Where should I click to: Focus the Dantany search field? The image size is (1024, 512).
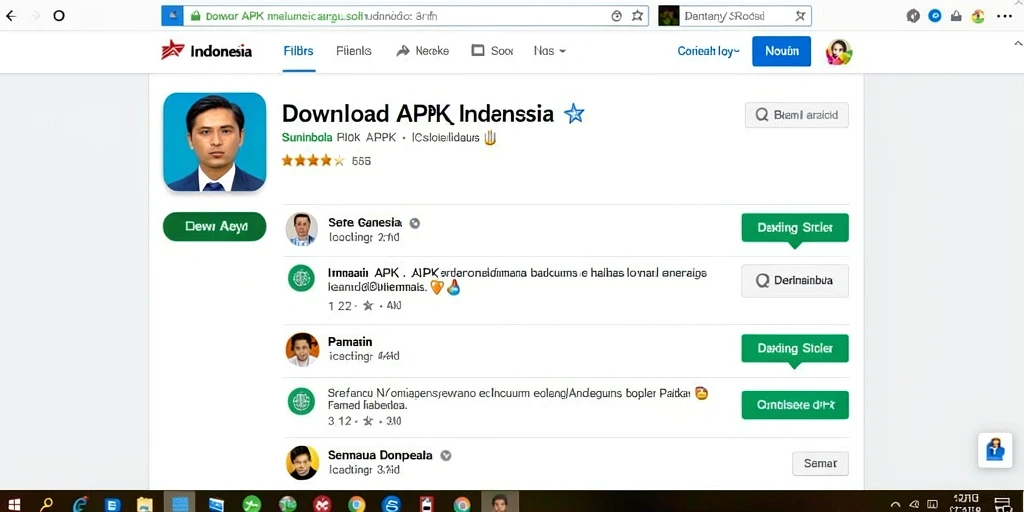735,16
